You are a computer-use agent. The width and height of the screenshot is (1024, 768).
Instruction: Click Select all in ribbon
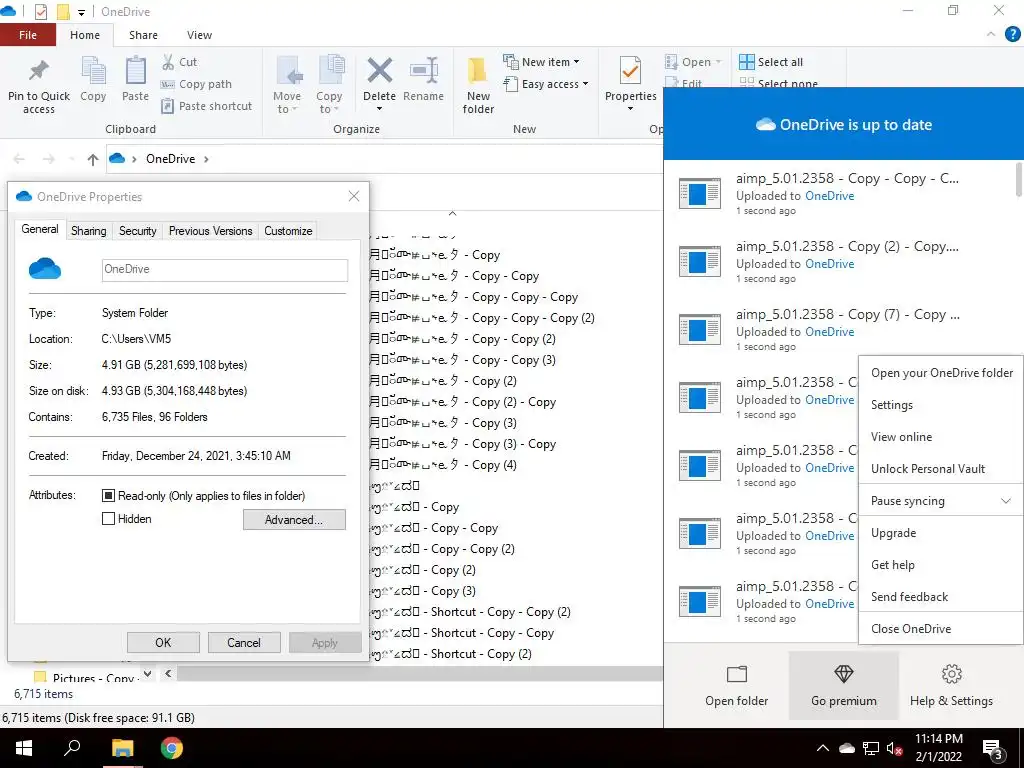click(771, 62)
